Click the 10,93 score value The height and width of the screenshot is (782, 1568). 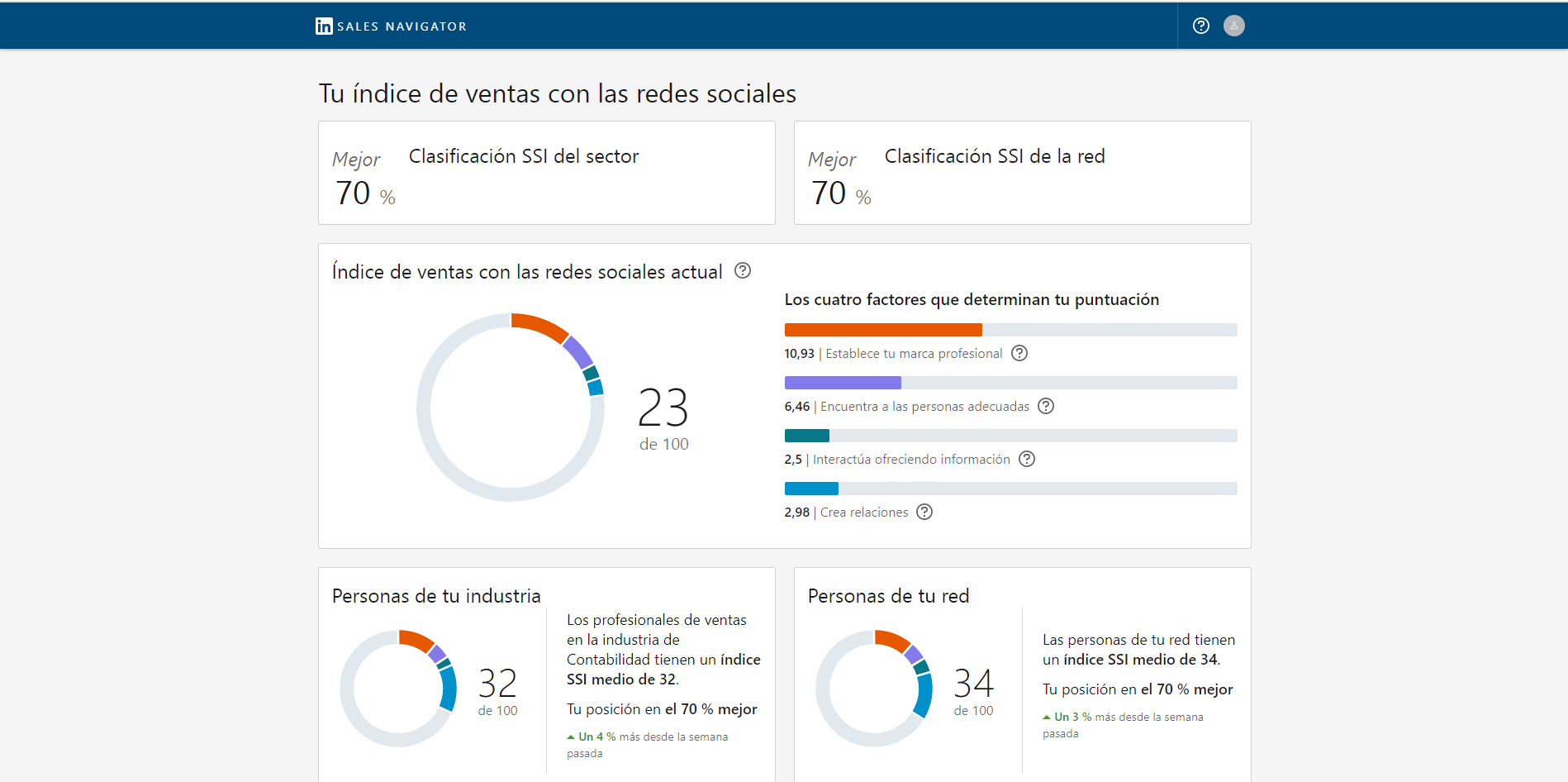click(799, 354)
